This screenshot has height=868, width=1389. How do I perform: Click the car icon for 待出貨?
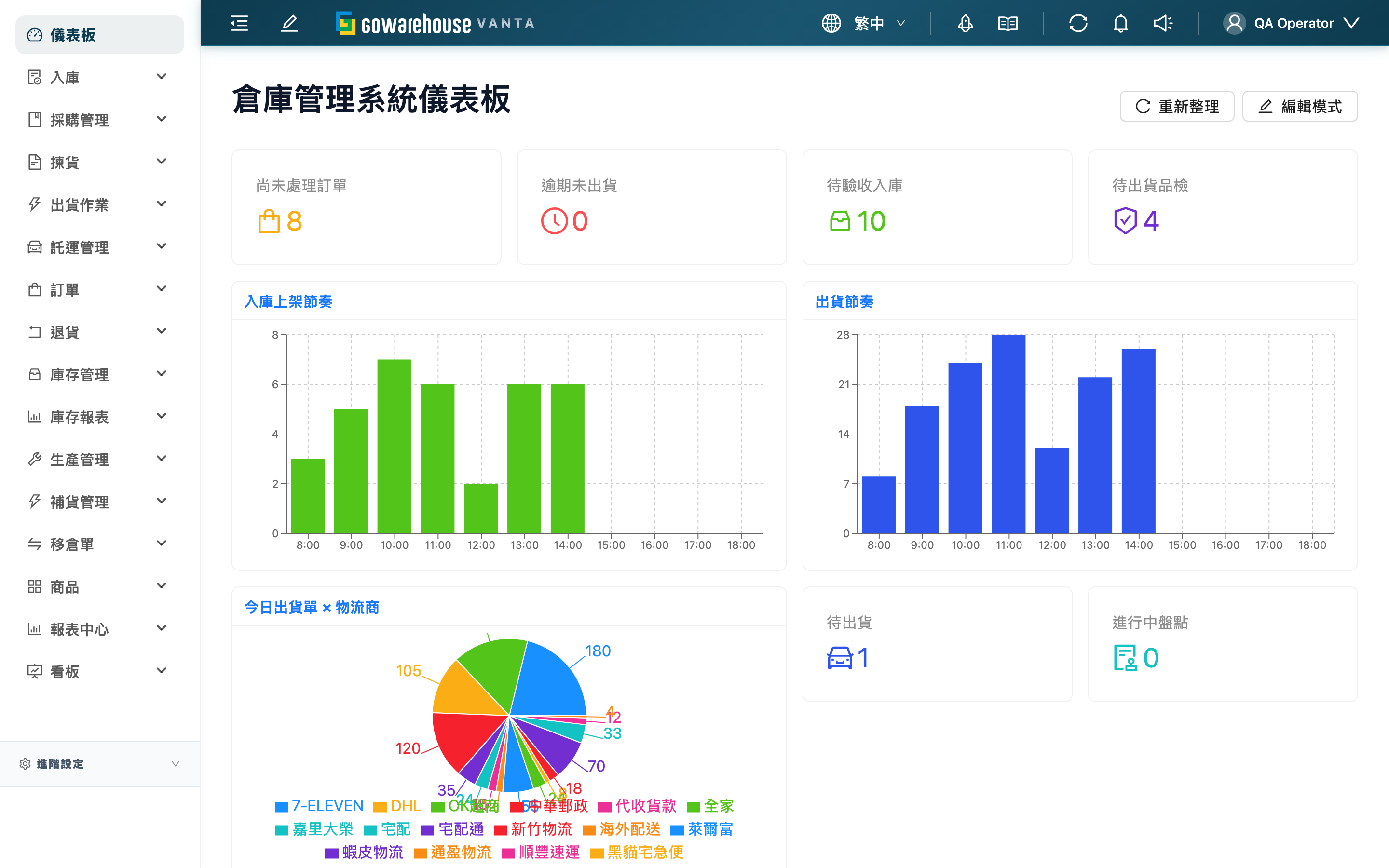(840, 658)
